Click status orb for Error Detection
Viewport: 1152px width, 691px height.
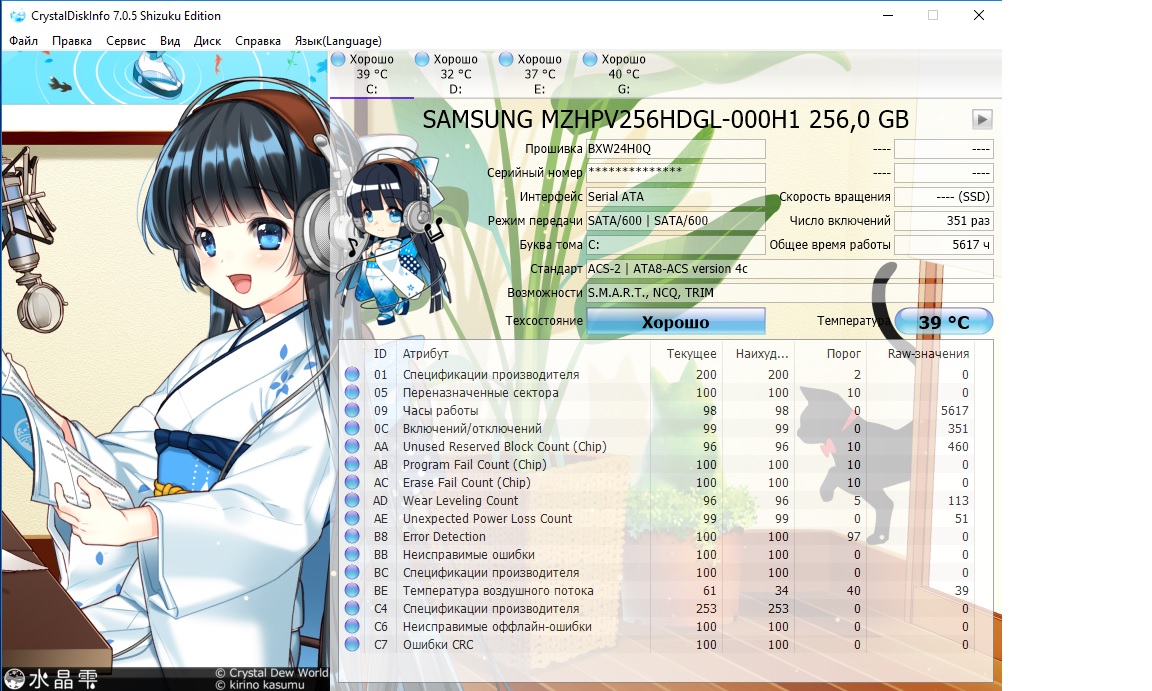353,537
